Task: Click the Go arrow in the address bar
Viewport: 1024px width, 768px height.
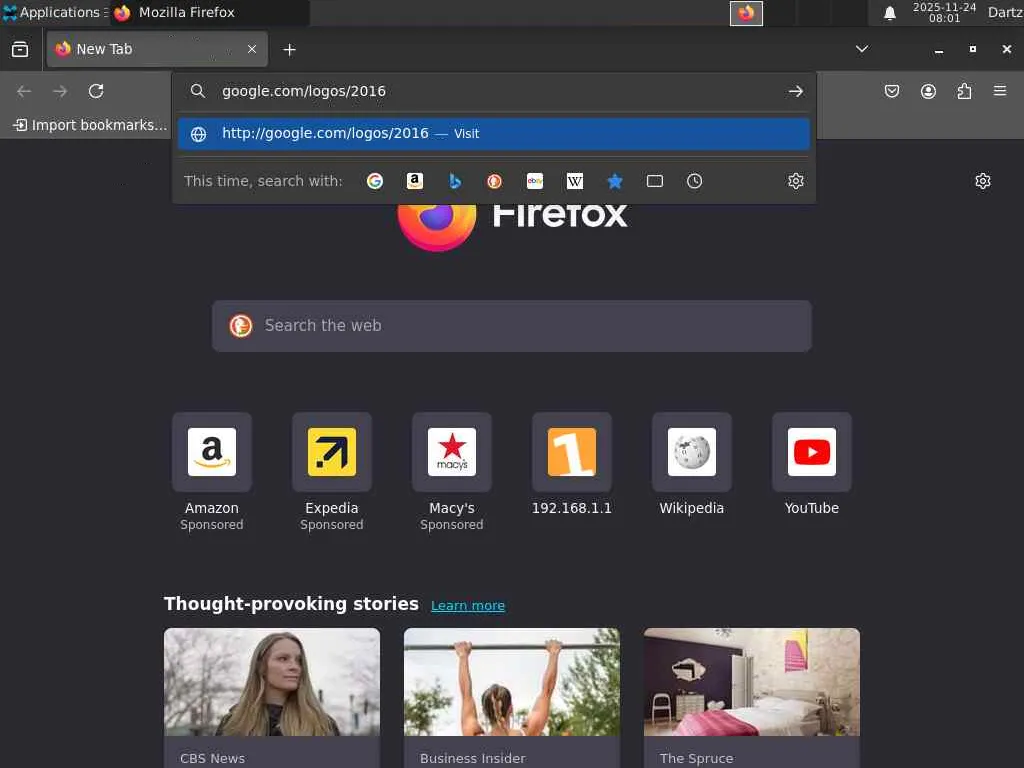Action: click(x=795, y=91)
